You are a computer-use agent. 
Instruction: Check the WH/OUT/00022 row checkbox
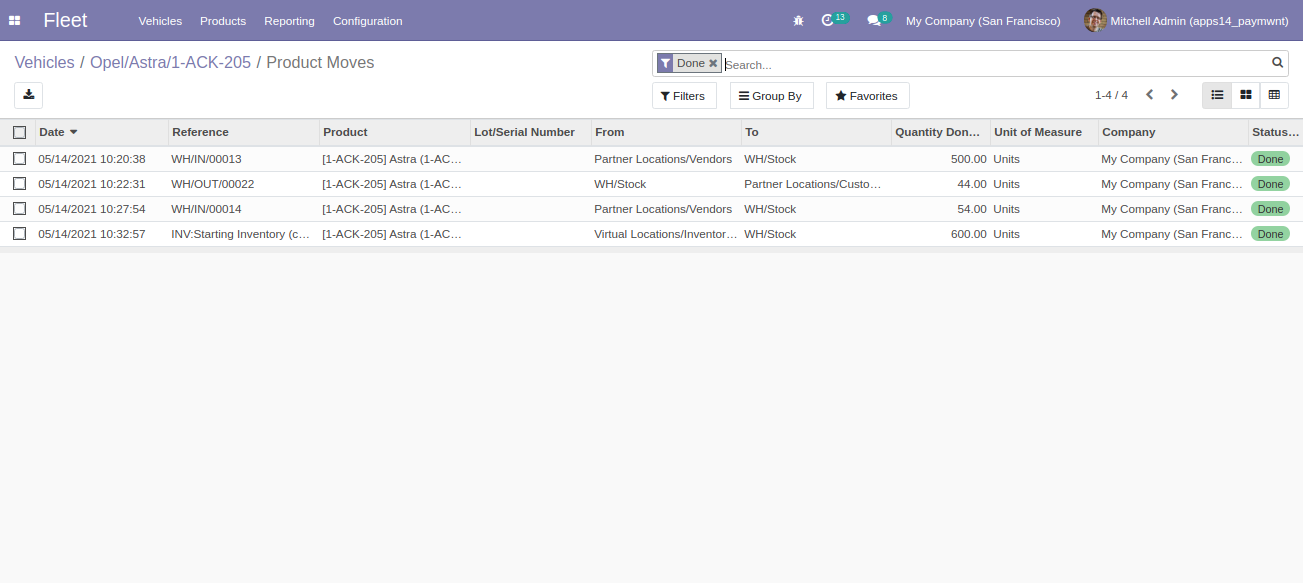pyautogui.click(x=19, y=184)
